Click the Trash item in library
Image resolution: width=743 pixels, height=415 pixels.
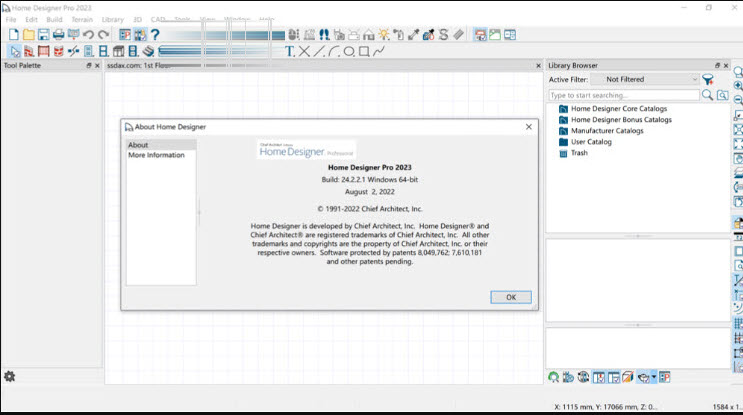[579, 153]
